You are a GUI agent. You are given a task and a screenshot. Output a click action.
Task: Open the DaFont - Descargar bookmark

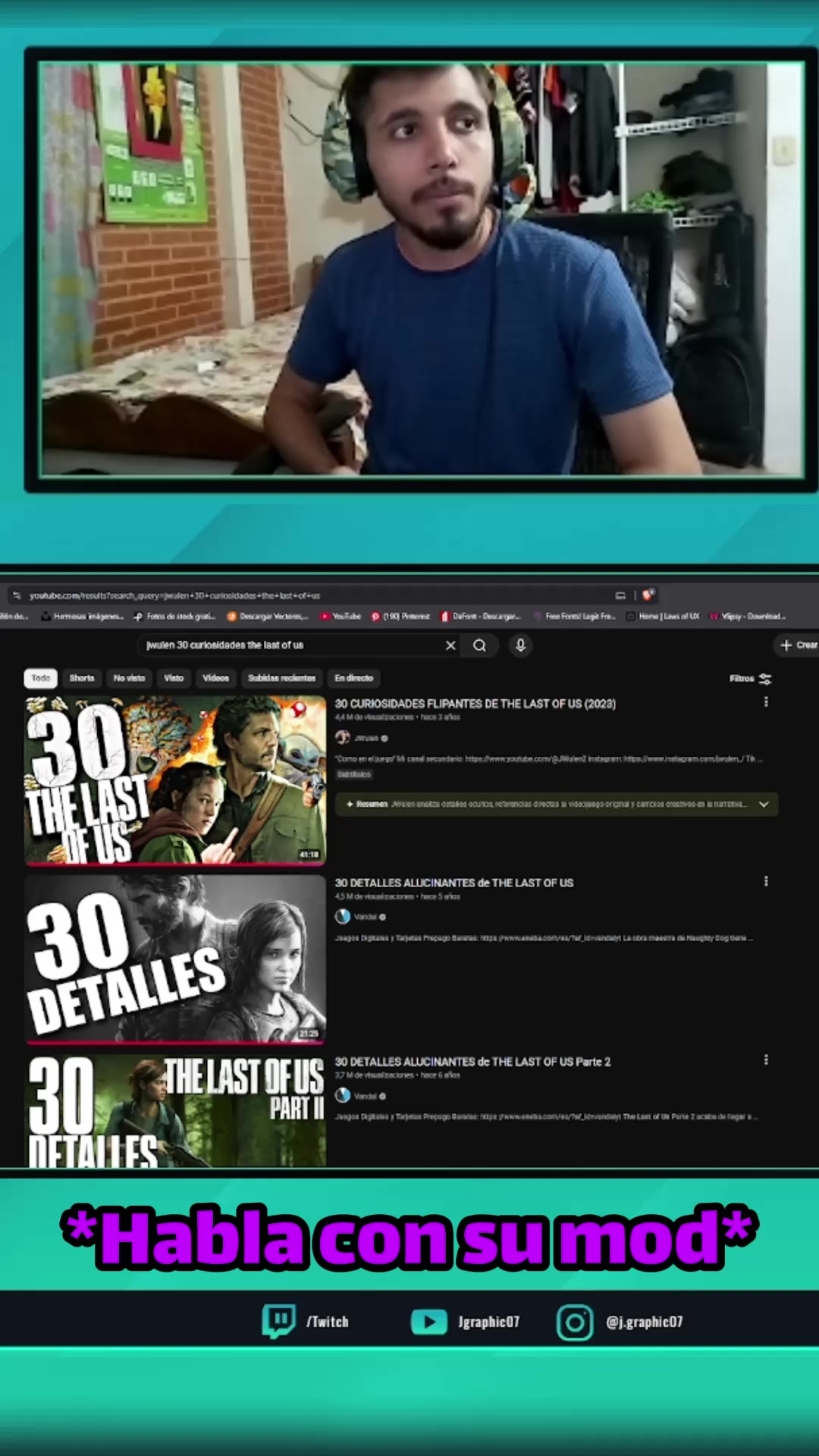point(481,617)
